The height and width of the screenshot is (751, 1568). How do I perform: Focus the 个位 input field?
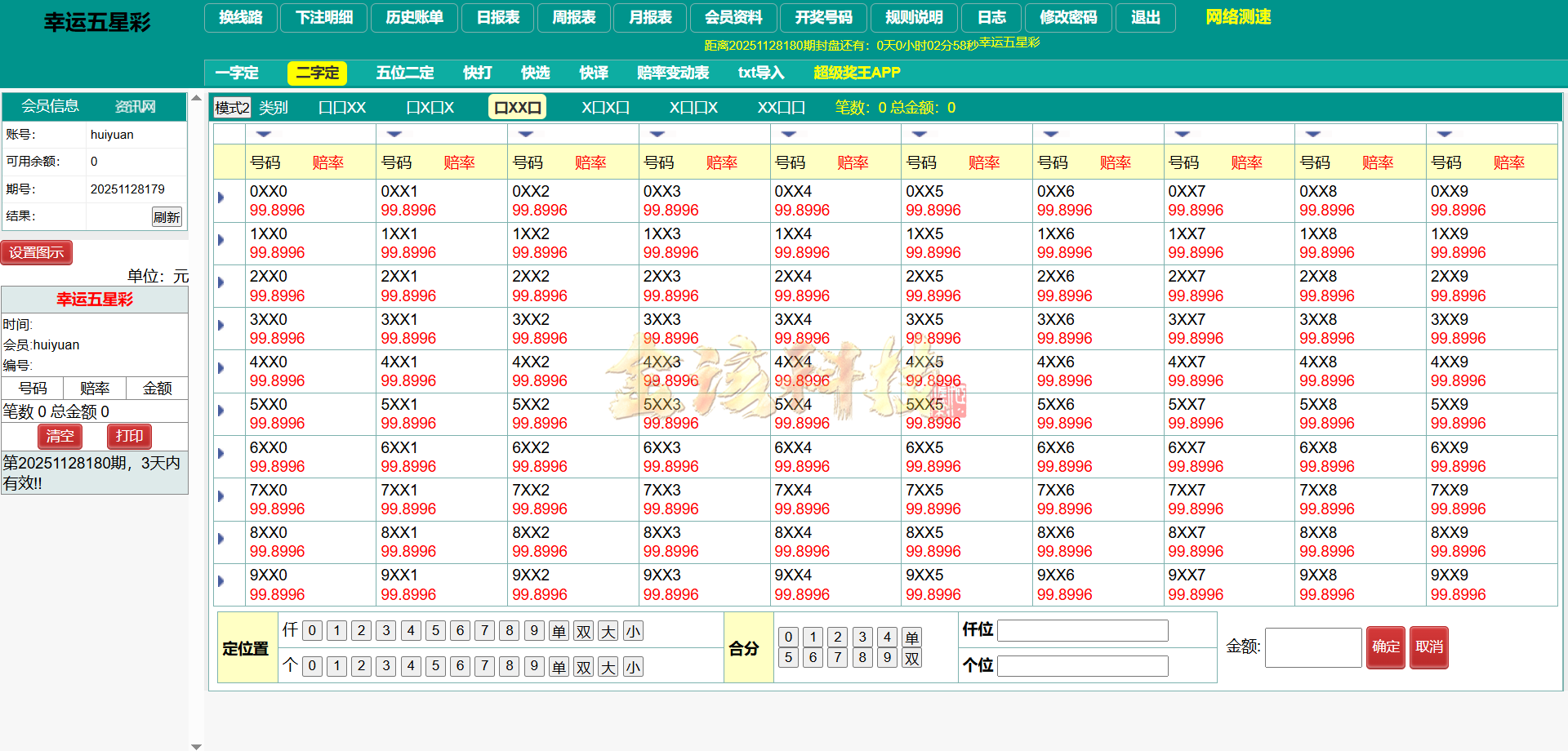coord(1083,666)
